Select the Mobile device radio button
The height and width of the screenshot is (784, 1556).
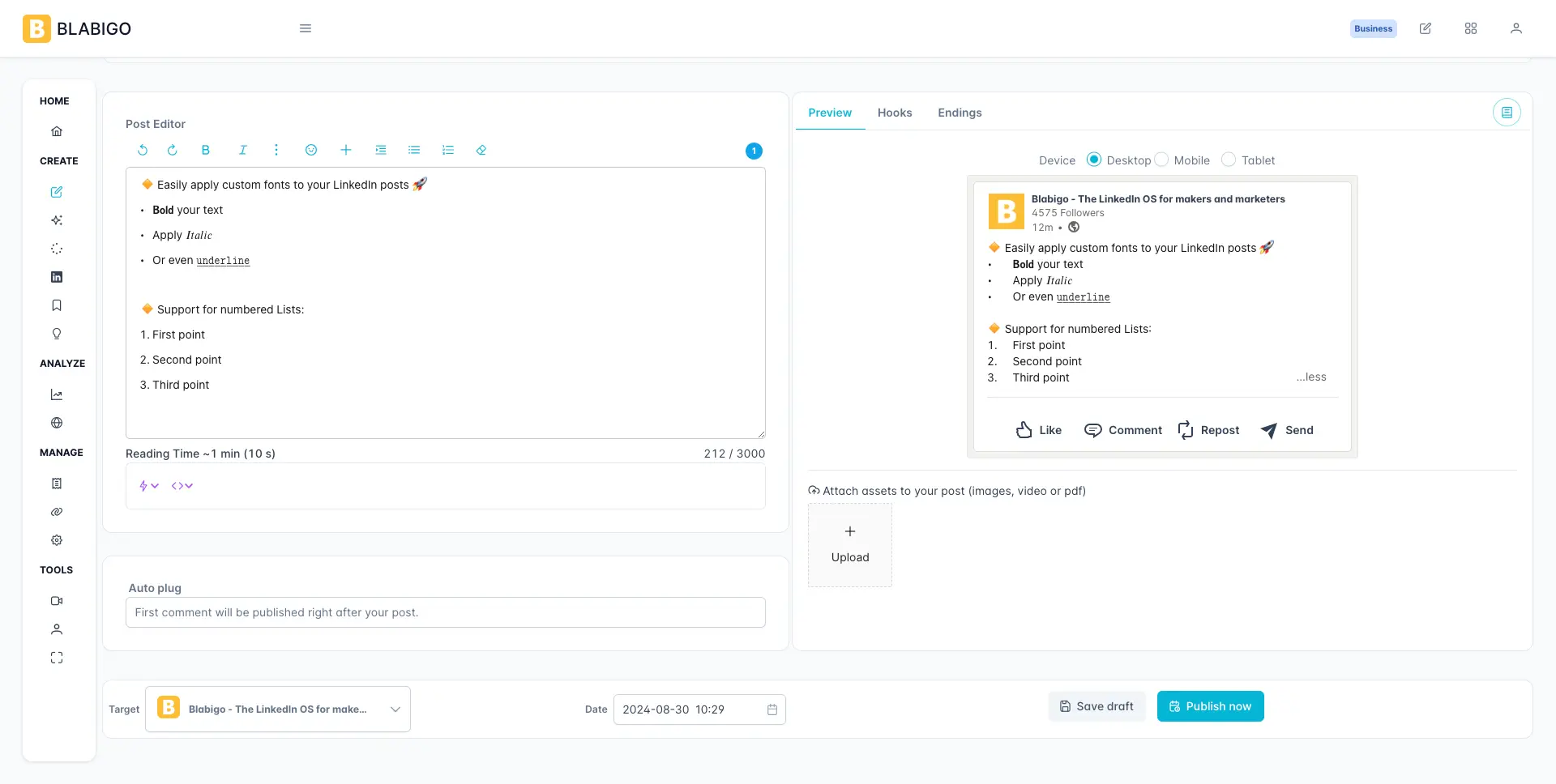pos(1161,160)
